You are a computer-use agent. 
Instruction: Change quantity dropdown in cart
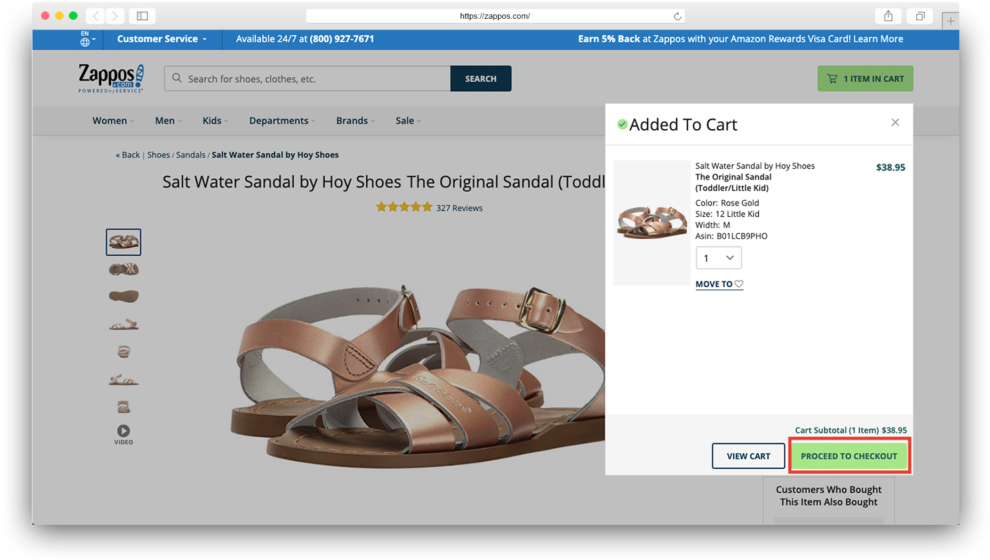click(x=719, y=258)
